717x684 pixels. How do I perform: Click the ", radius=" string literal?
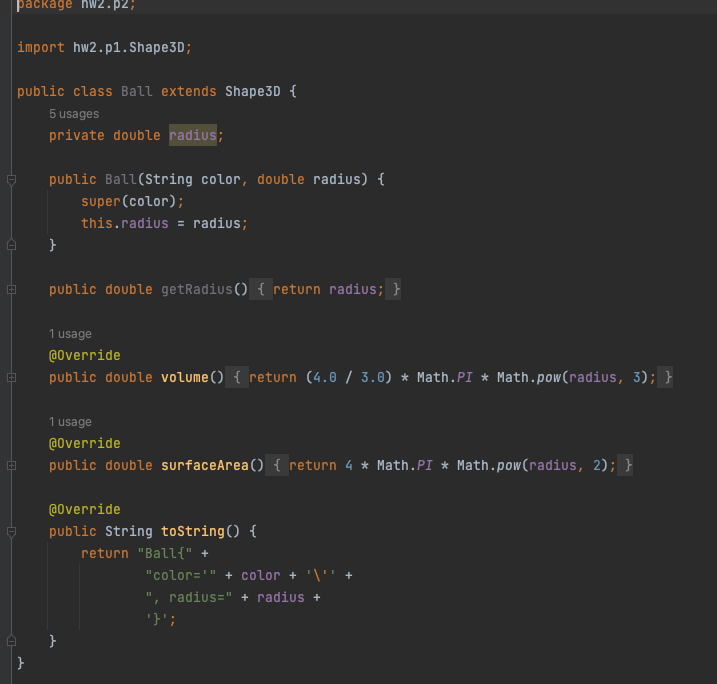pyautogui.click(x=189, y=597)
